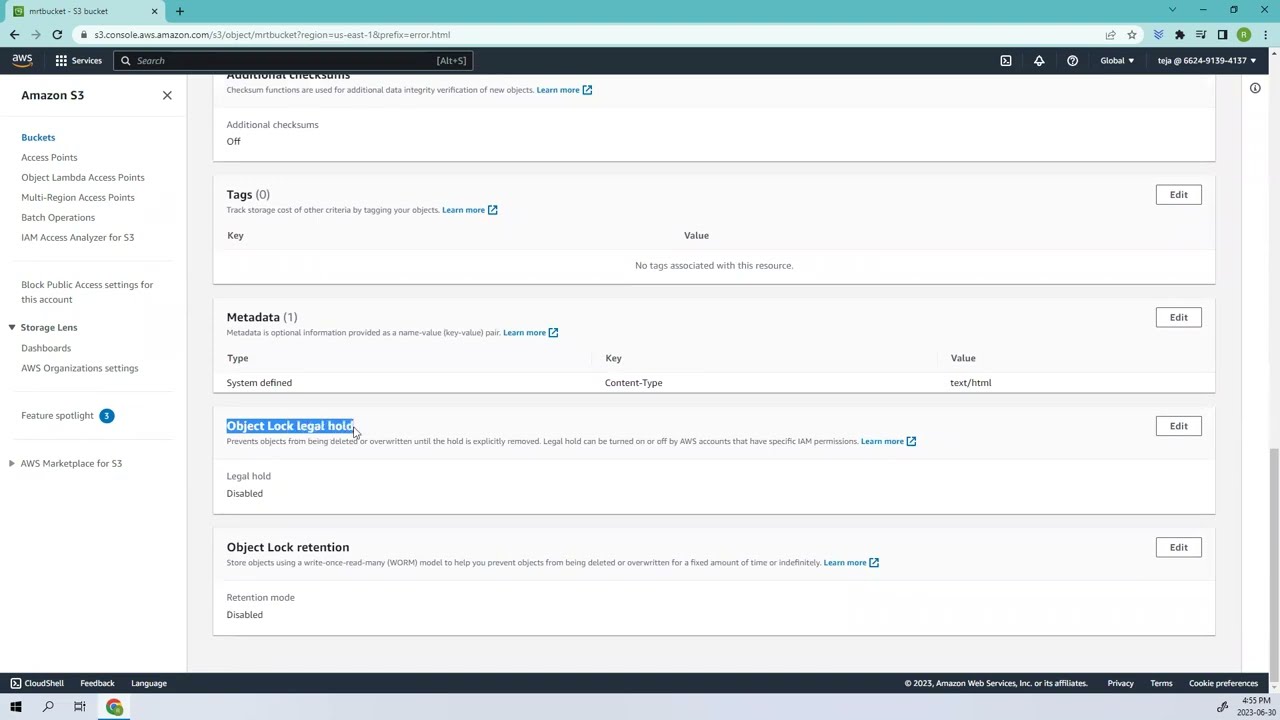Screen dimensions: 1280x720
Task: Open the Feedback link in the footer
Action: pyautogui.click(x=97, y=684)
